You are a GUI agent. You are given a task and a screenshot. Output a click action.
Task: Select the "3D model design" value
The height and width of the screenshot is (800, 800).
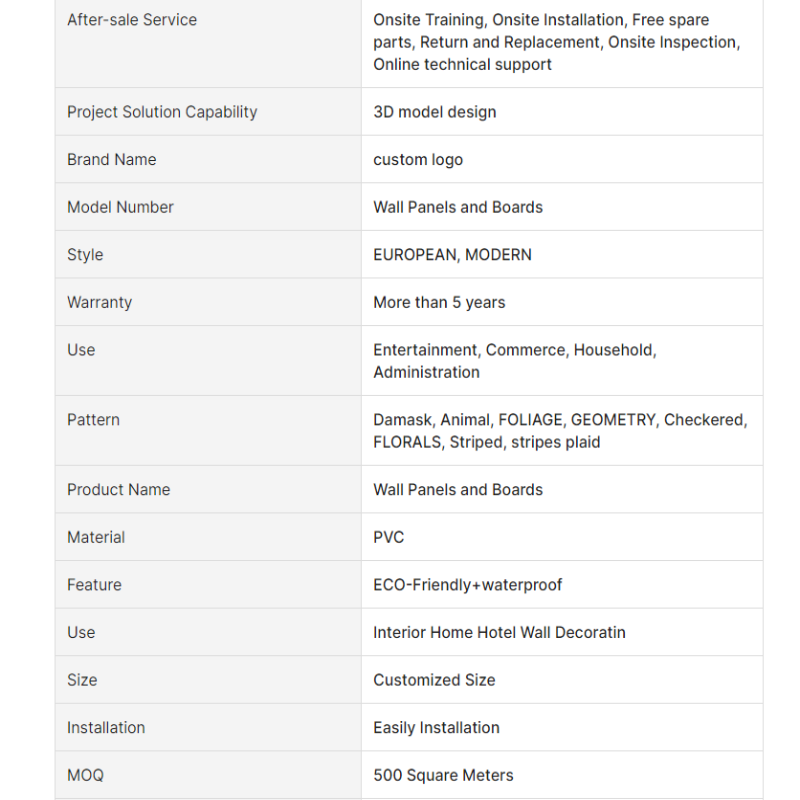(x=435, y=112)
